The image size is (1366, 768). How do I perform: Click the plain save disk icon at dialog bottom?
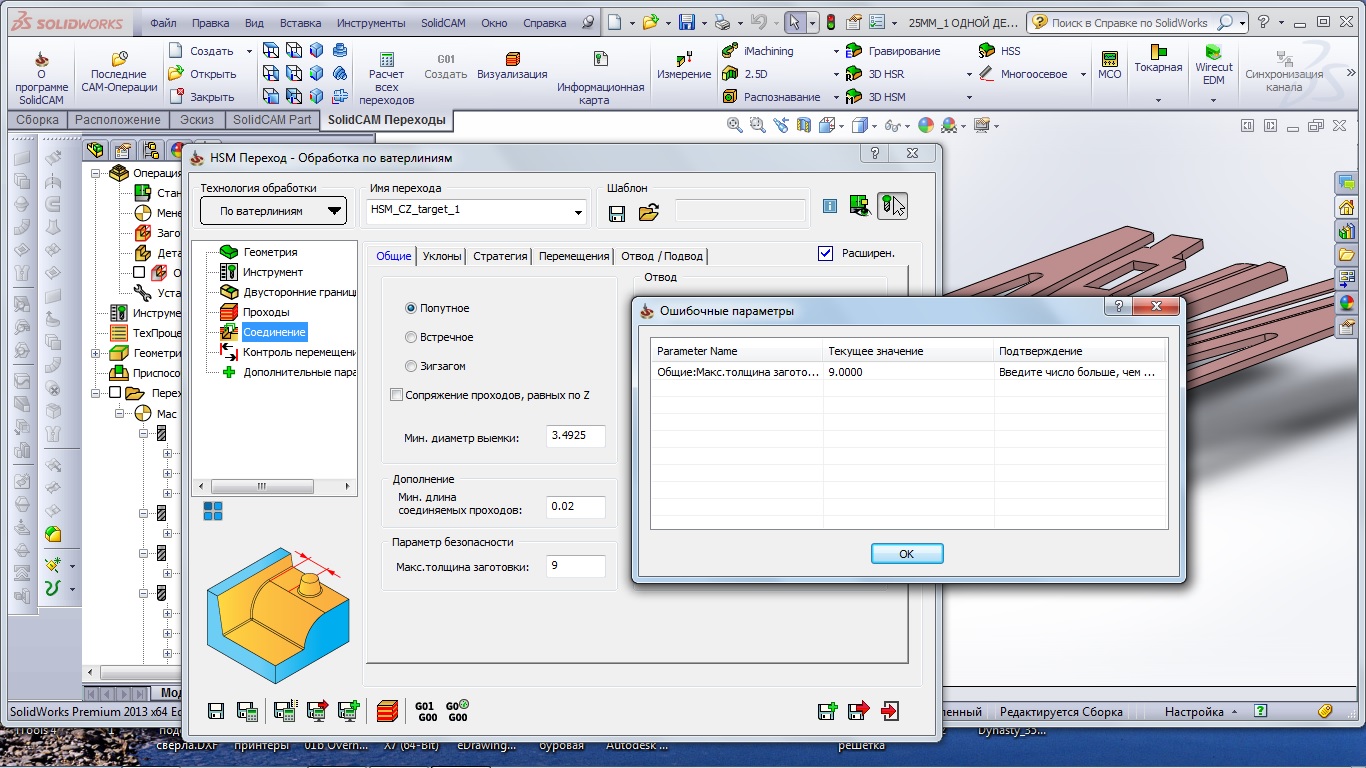[x=215, y=711]
